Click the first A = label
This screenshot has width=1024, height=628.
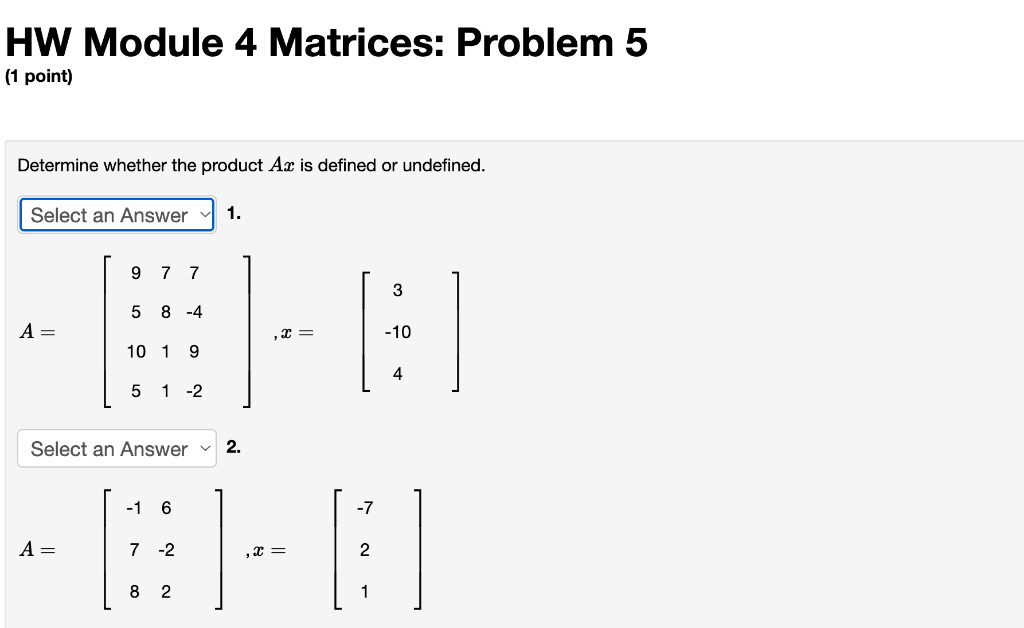coord(35,332)
